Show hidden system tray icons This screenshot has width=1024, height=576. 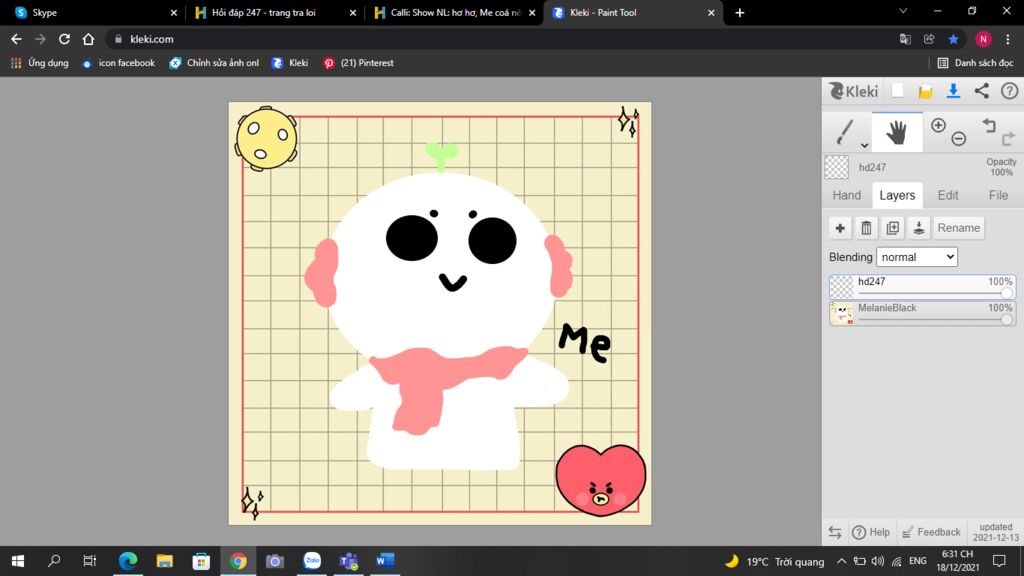tap(841, 561)
